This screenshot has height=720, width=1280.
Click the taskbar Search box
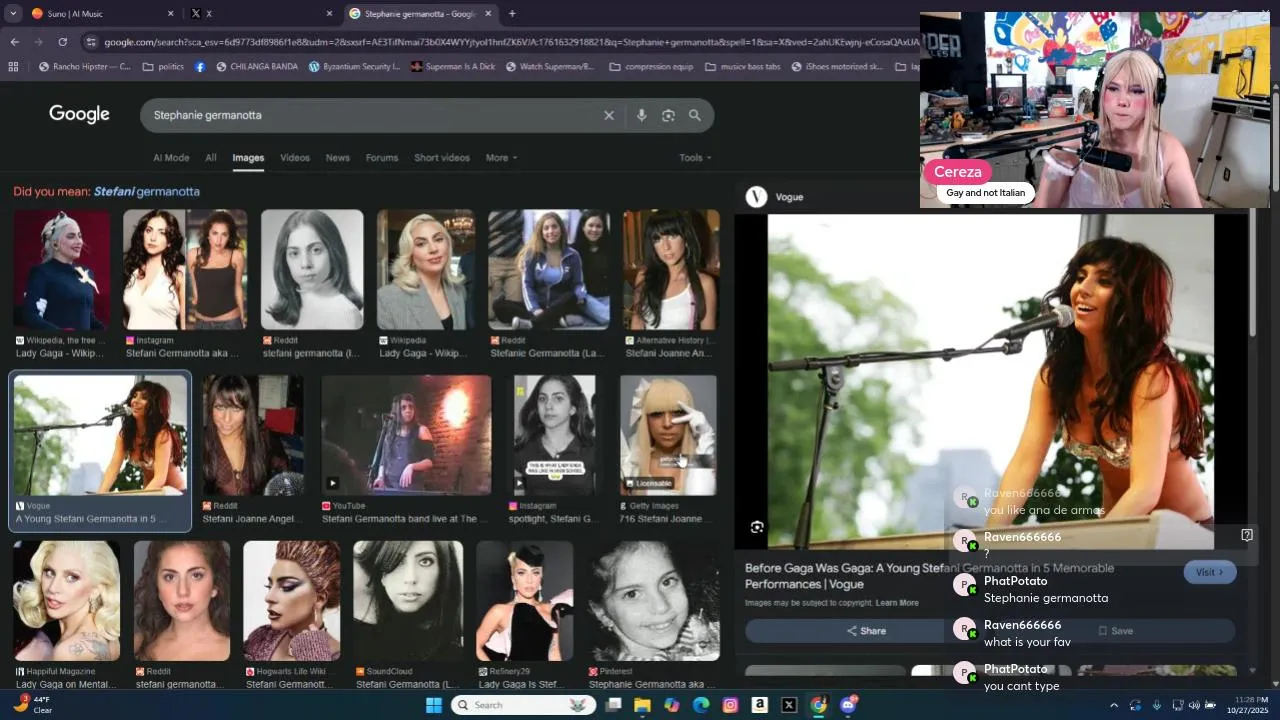click(523, 705)
